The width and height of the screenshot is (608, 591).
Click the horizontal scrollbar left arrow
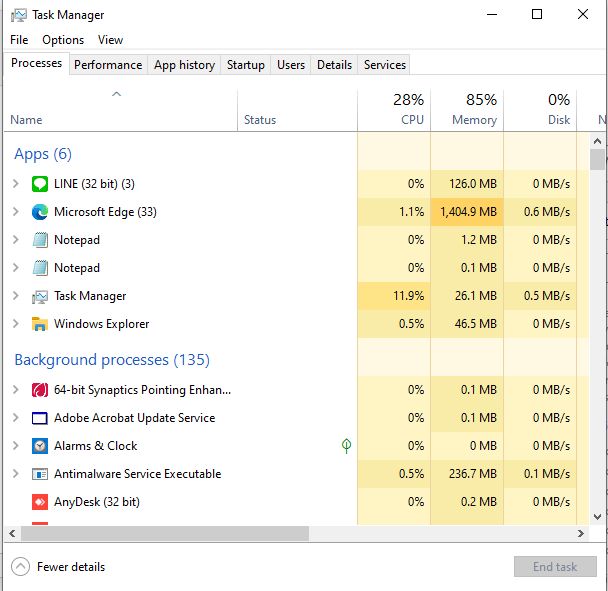12,534
